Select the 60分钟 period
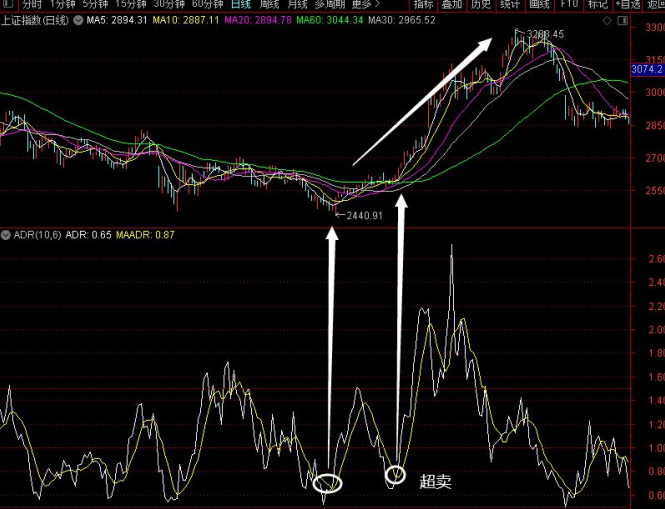This screenshot has width=665, height=509. point(207,4)
